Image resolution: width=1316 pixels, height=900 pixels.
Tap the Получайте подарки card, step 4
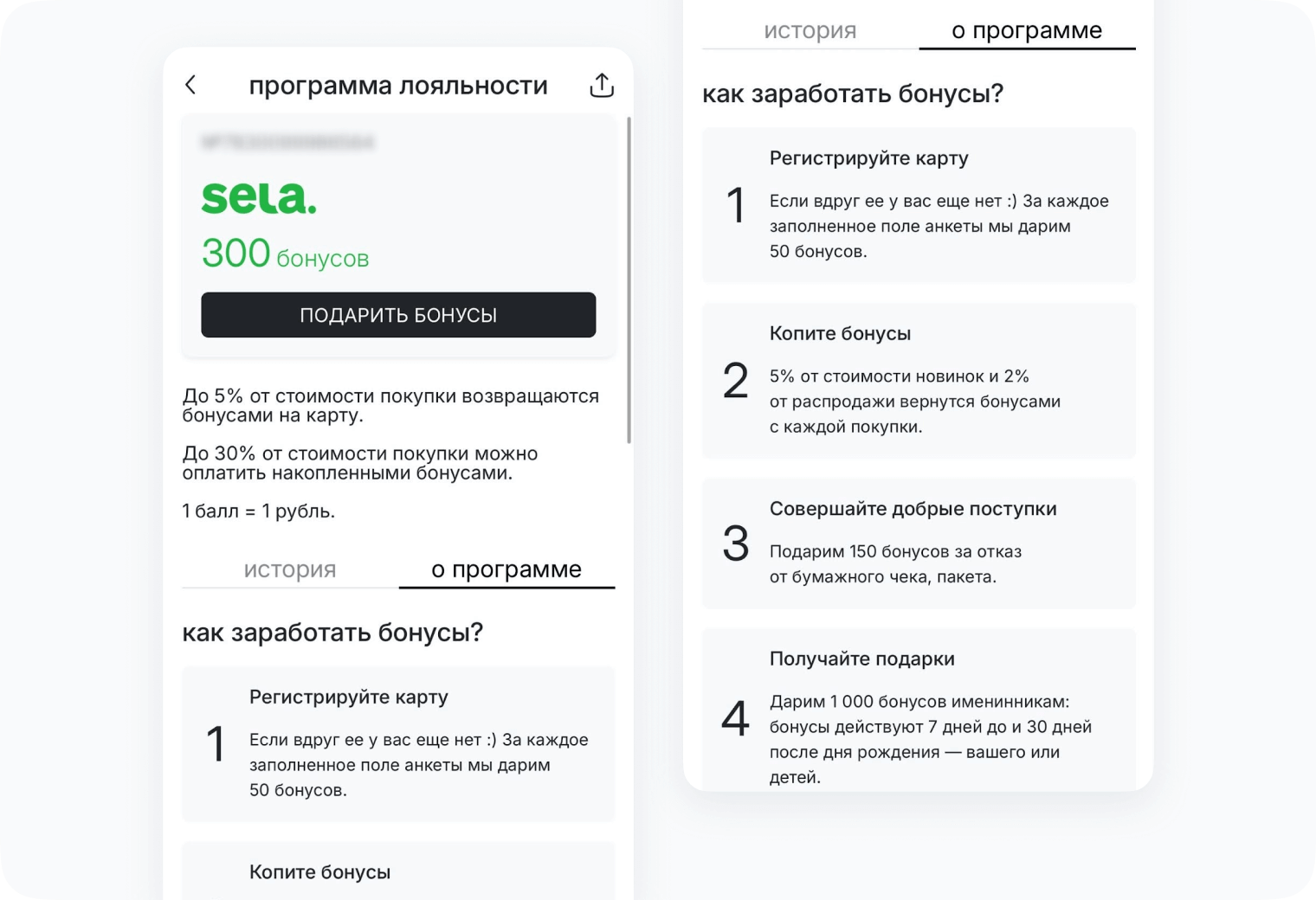[919, 710]
